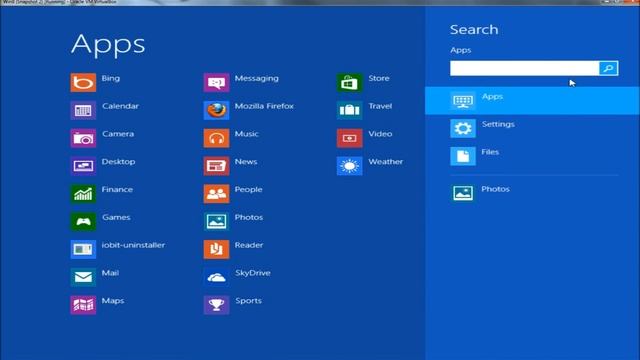Image resolution: width=640 pixels, height=360 pixels.
Task: Open the Games controller icon
Action: coord(83,221)
